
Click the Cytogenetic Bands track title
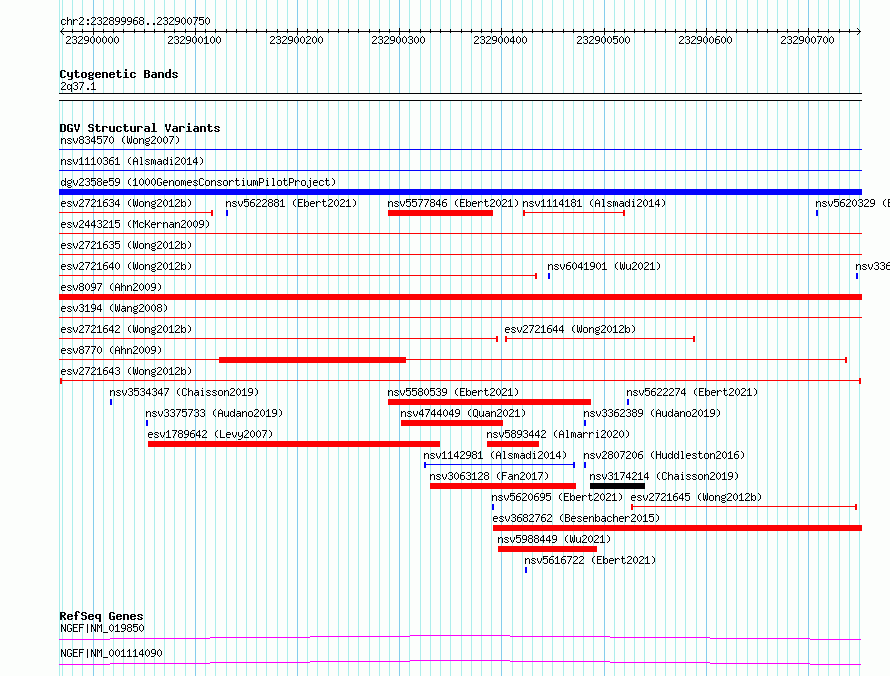coord(119,74)
